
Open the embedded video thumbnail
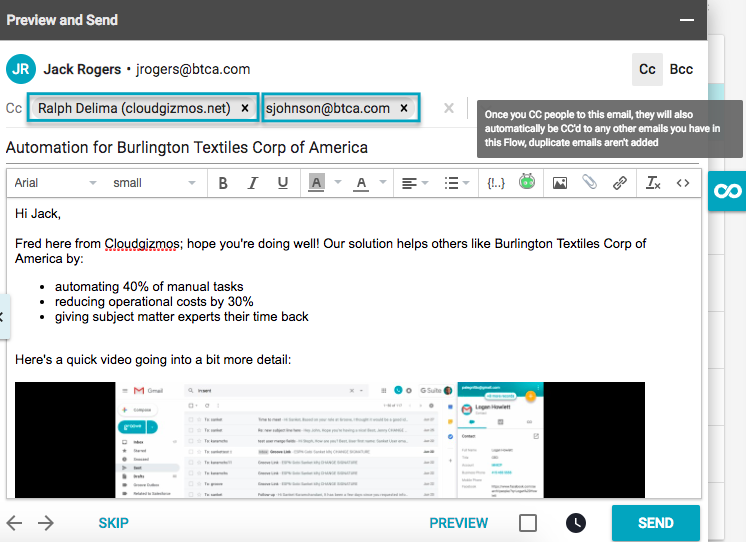pyautogui.click(x=330, y=440)
